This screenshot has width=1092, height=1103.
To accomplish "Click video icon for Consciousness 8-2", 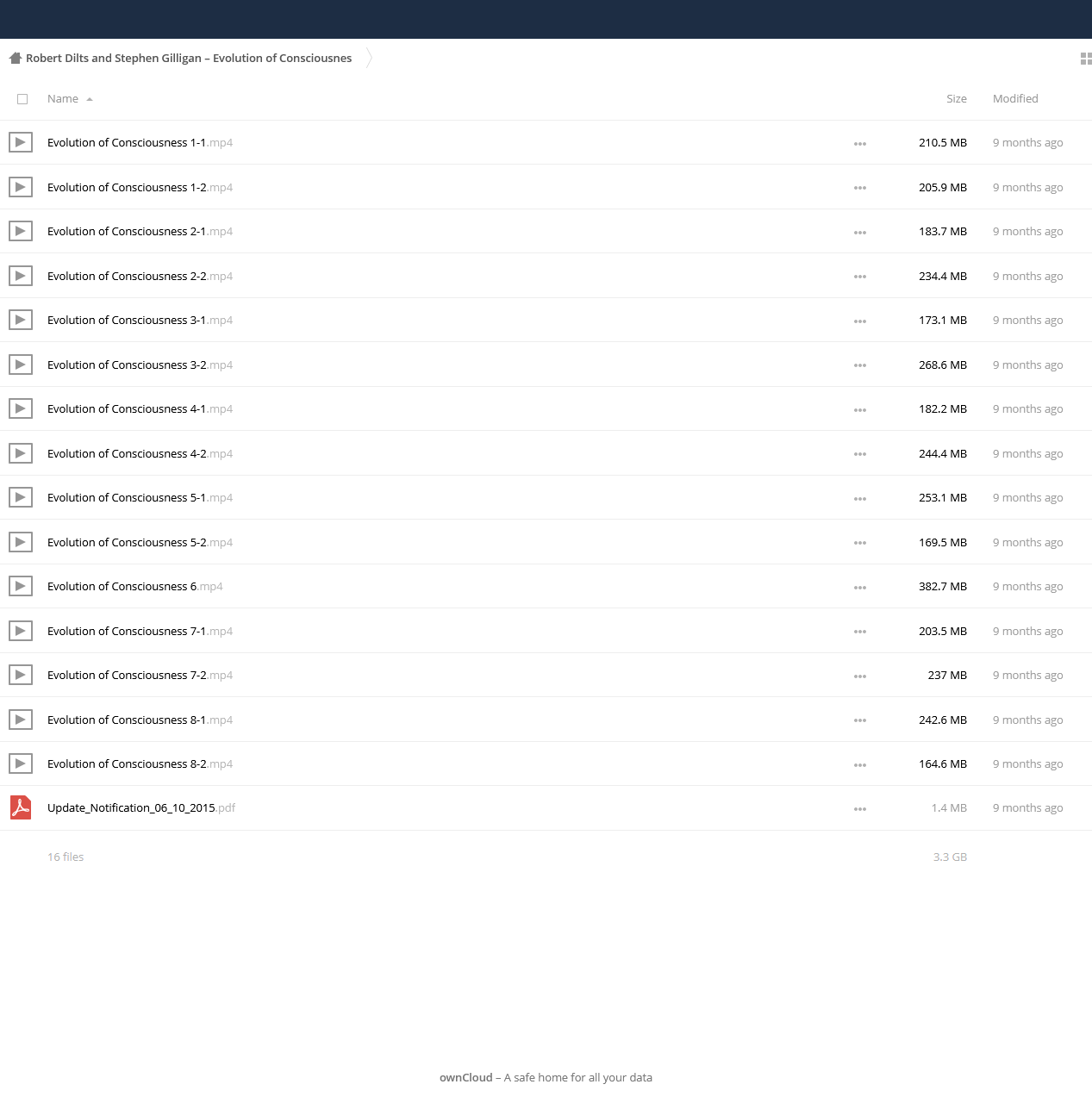I will point(21,763).
